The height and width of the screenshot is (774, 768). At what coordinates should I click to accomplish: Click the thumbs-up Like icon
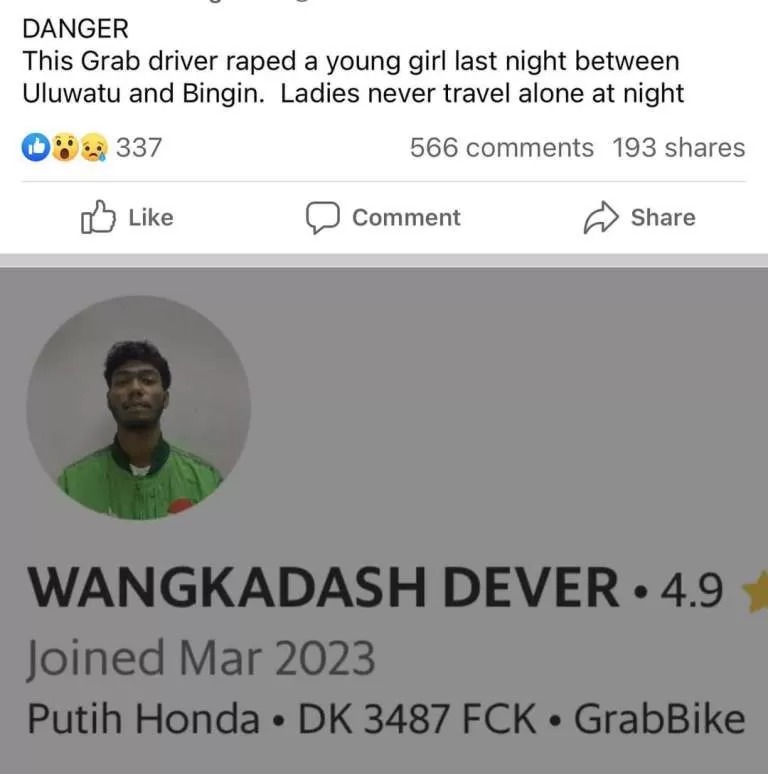[x=98, y=217]
